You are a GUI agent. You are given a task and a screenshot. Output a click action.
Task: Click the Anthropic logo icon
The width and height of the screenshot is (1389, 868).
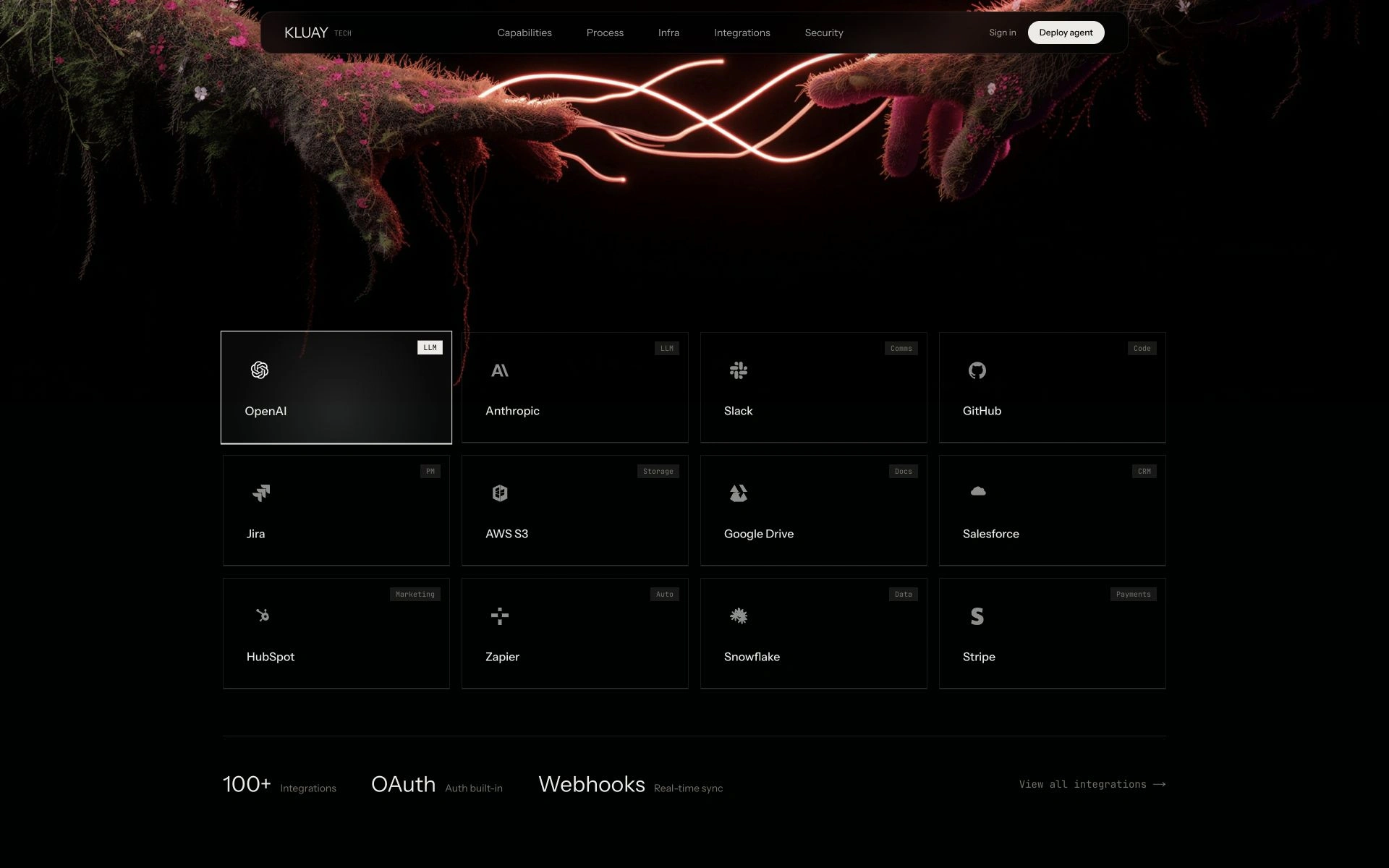(x=500, y=370)
